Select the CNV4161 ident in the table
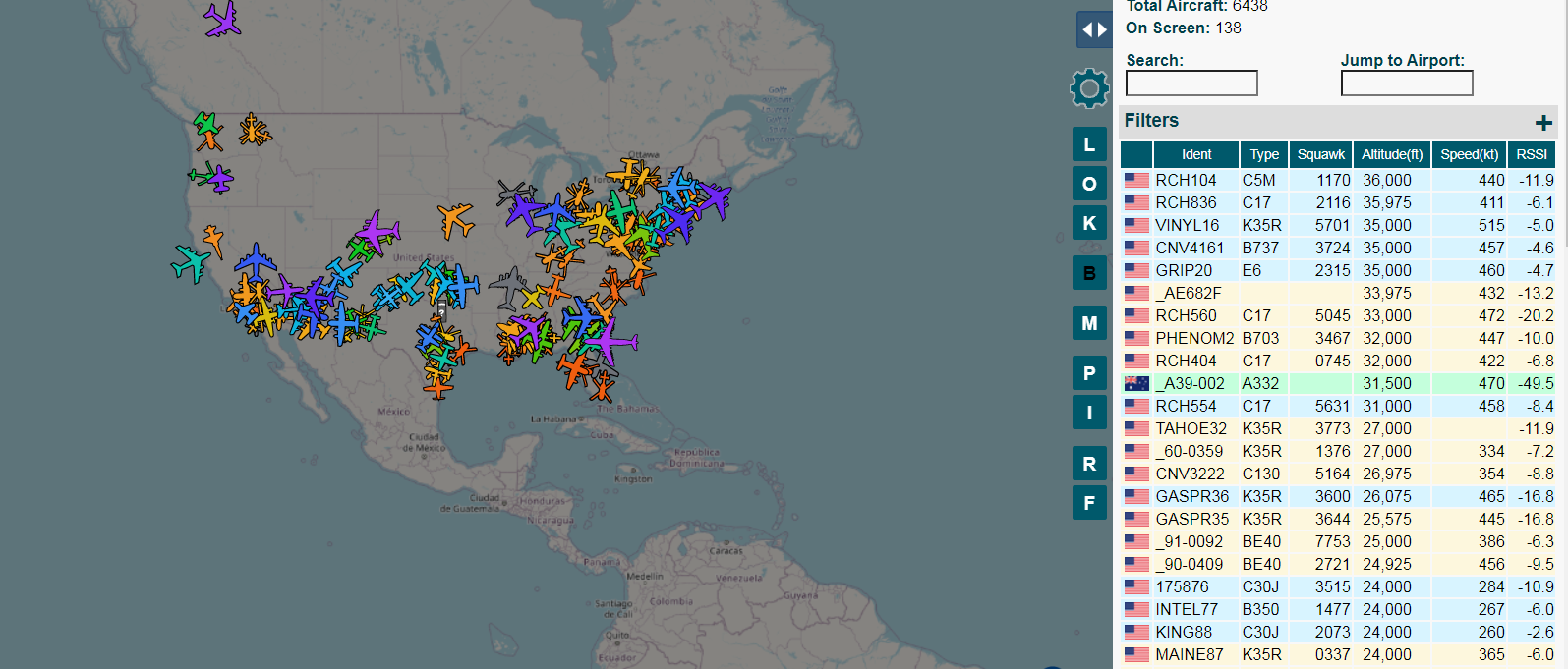1568x669 pixels. pos(1190,249)
